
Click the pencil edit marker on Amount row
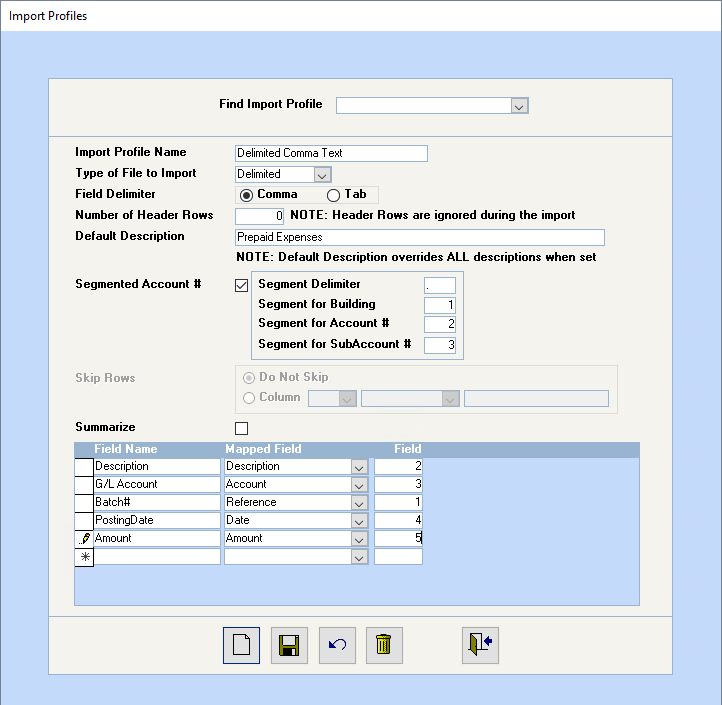coord(84,538)
